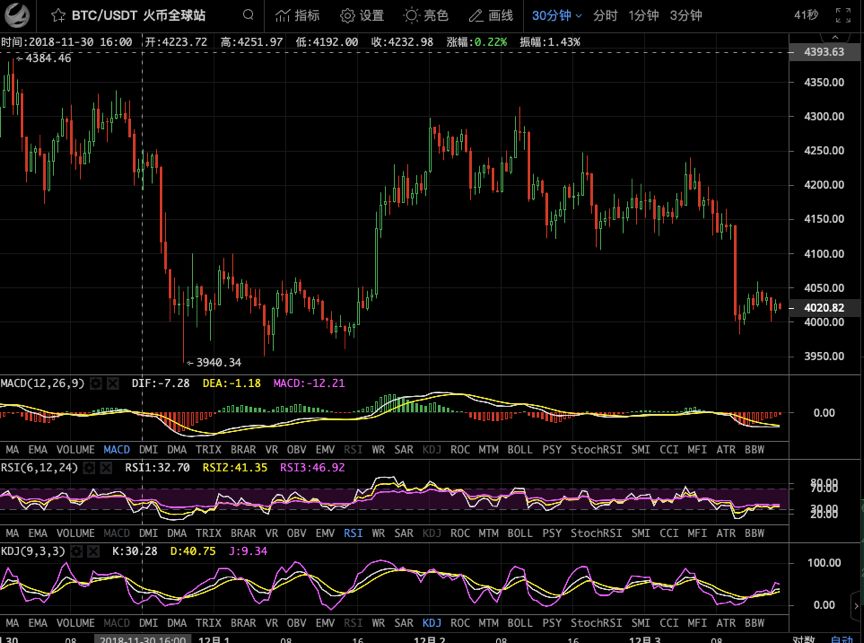Open the symbol search magnifier
The height and width of the screenshot is (643, 864).
[x=248, y=16]
